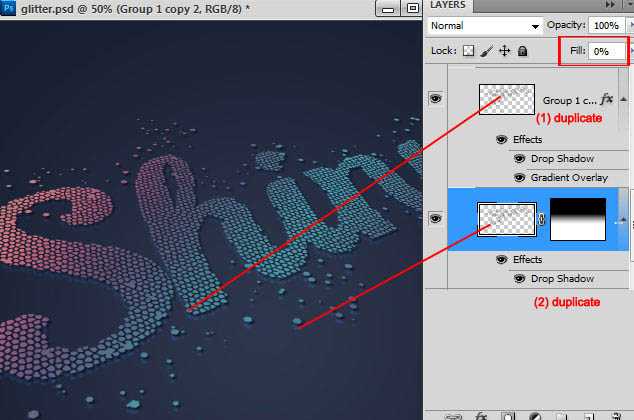
Task: Click the add layer mask icon
Action: click(507, 416)
